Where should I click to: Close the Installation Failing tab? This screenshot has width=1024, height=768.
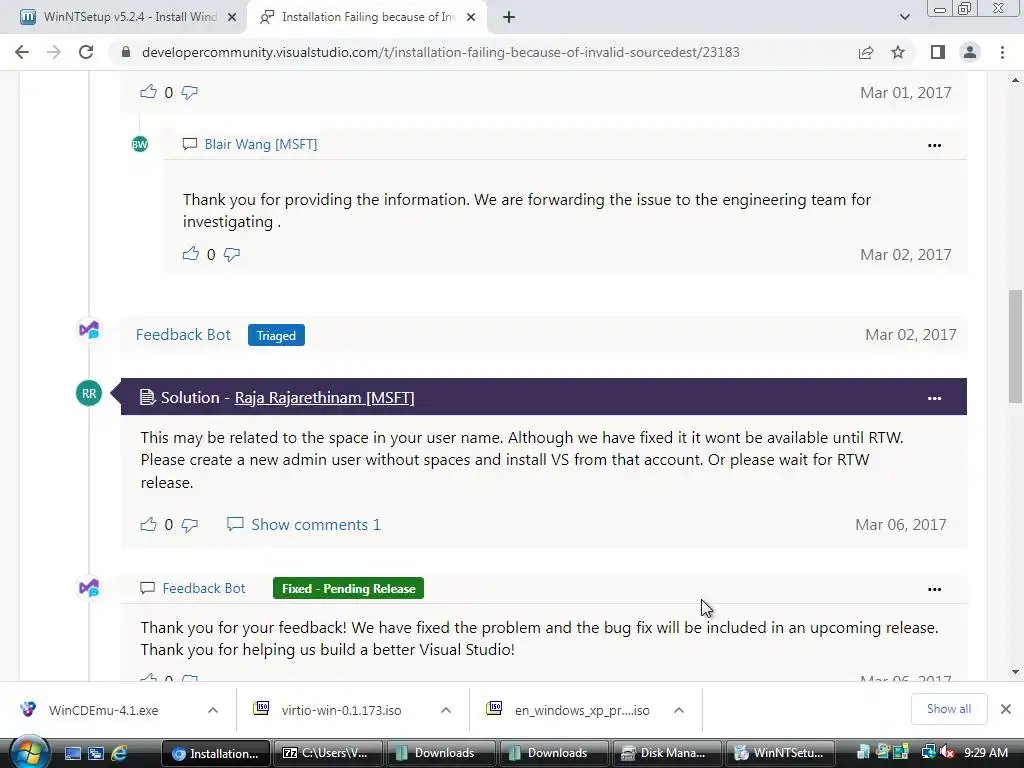[x=471, y=18]
